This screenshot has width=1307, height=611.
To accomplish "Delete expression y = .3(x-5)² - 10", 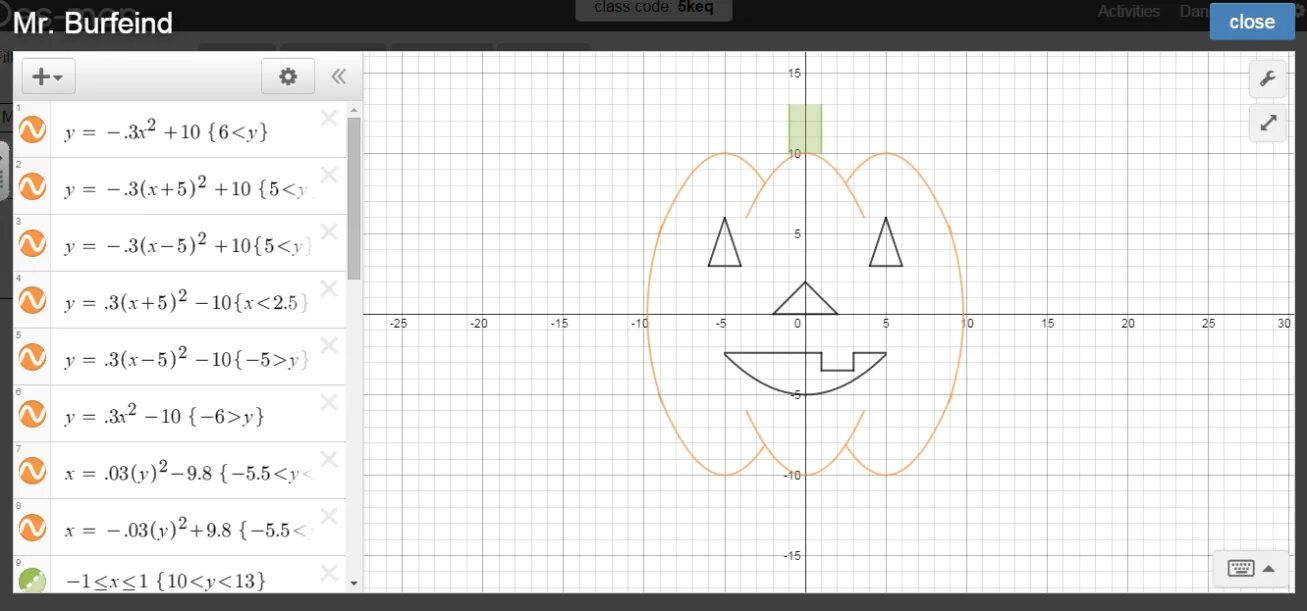I will pos(329,346).
